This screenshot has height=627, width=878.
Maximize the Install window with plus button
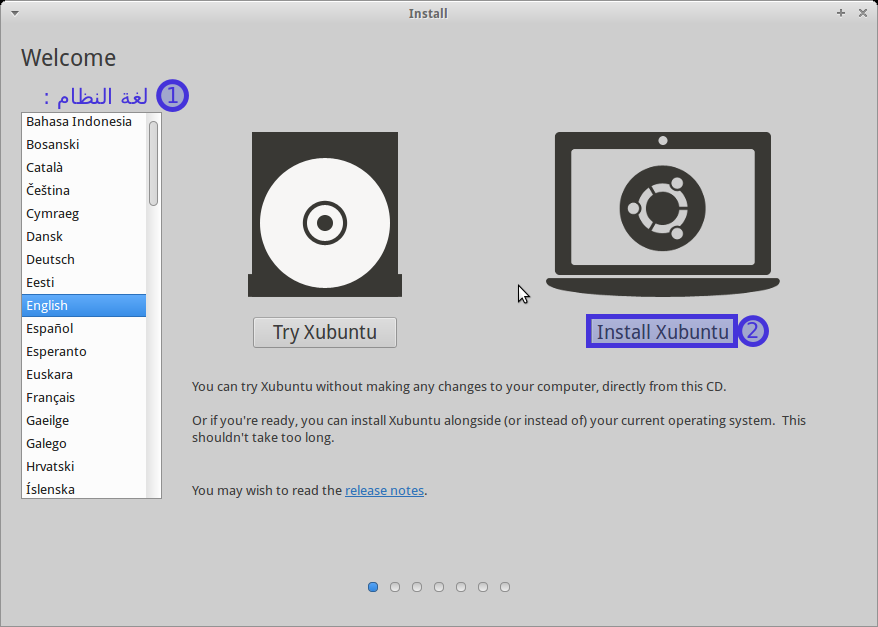[840, 13]
